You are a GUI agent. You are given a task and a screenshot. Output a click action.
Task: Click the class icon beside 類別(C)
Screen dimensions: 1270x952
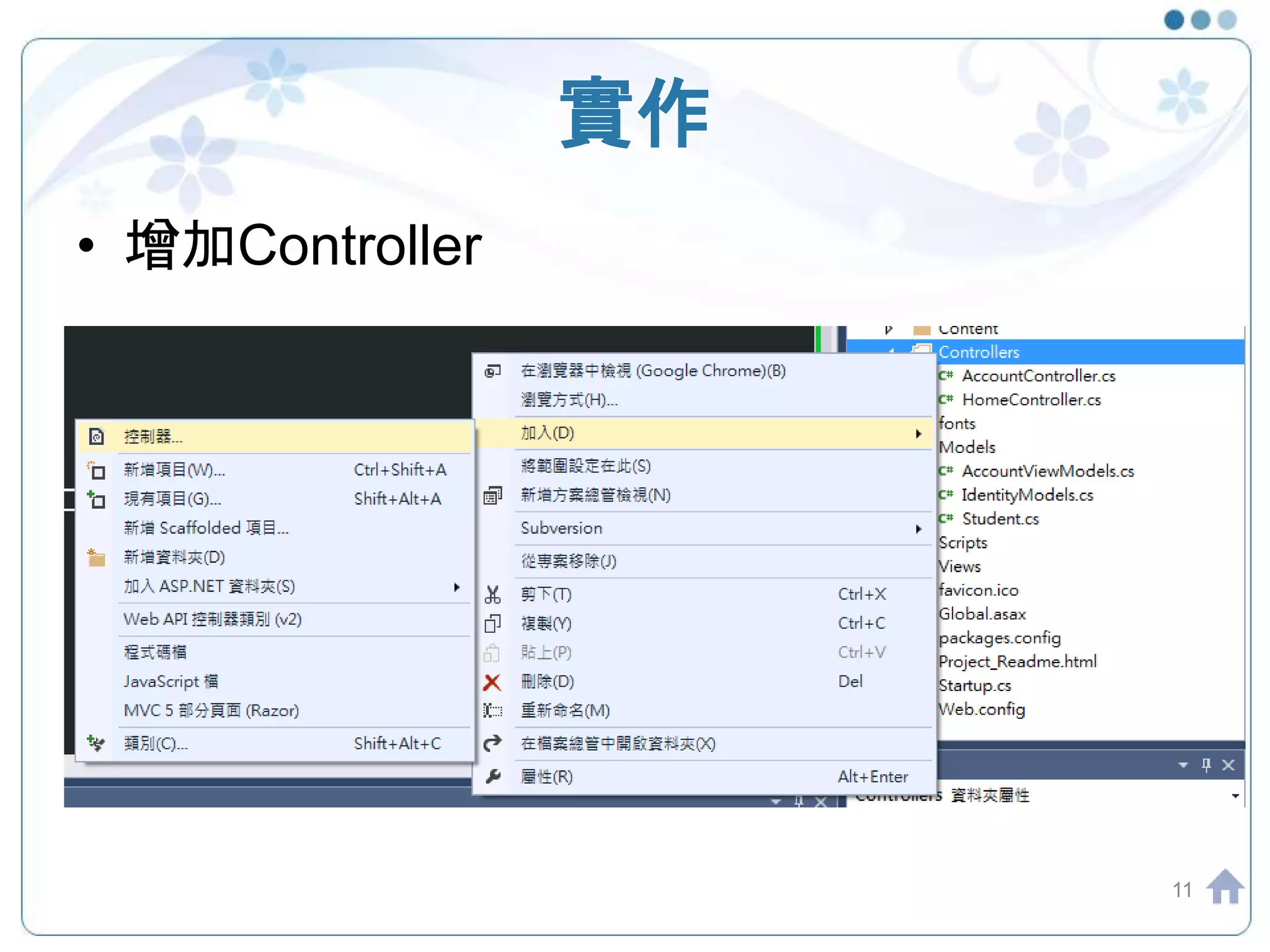[96, 743]
